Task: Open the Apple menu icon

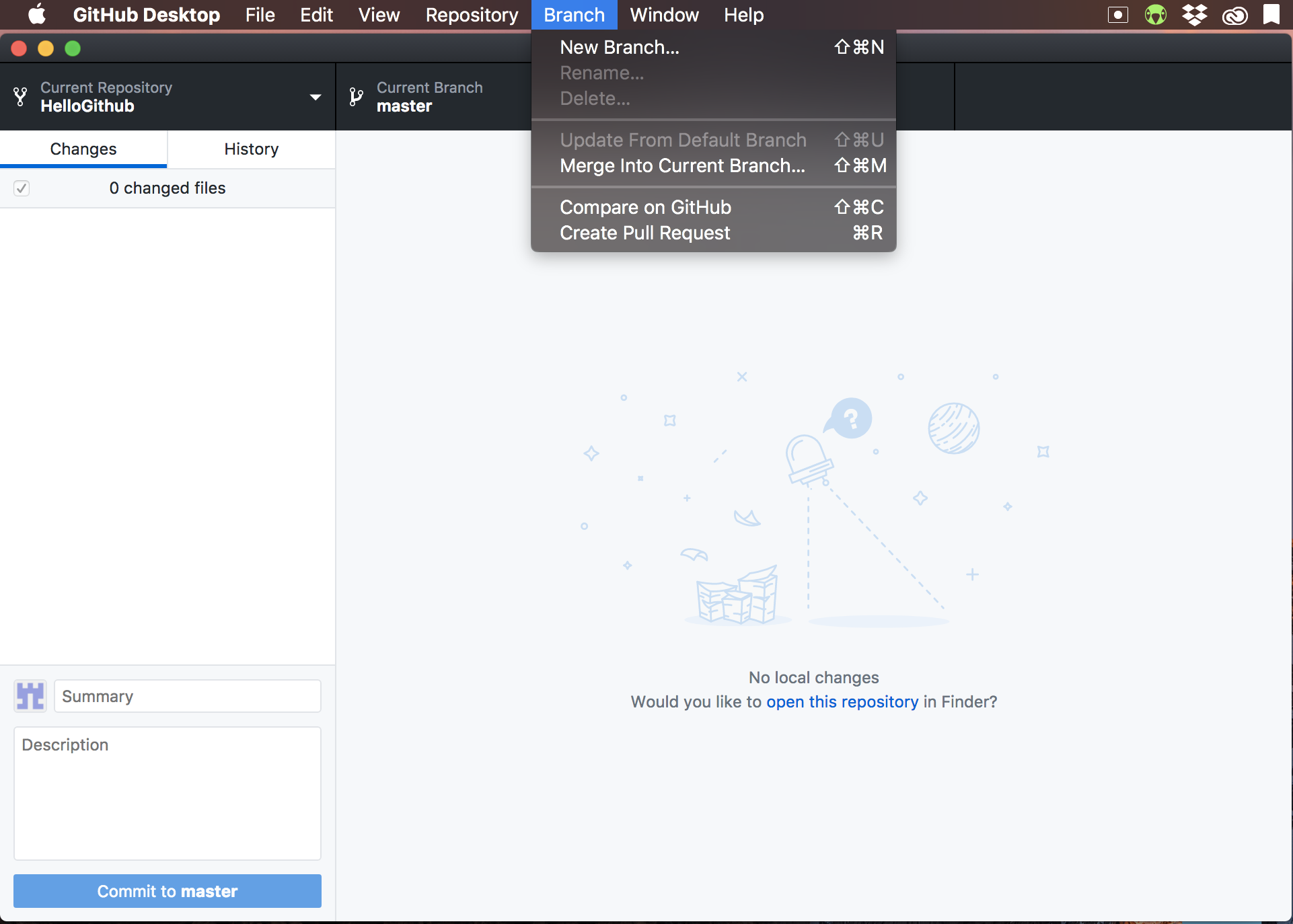Action: point(37,14)
